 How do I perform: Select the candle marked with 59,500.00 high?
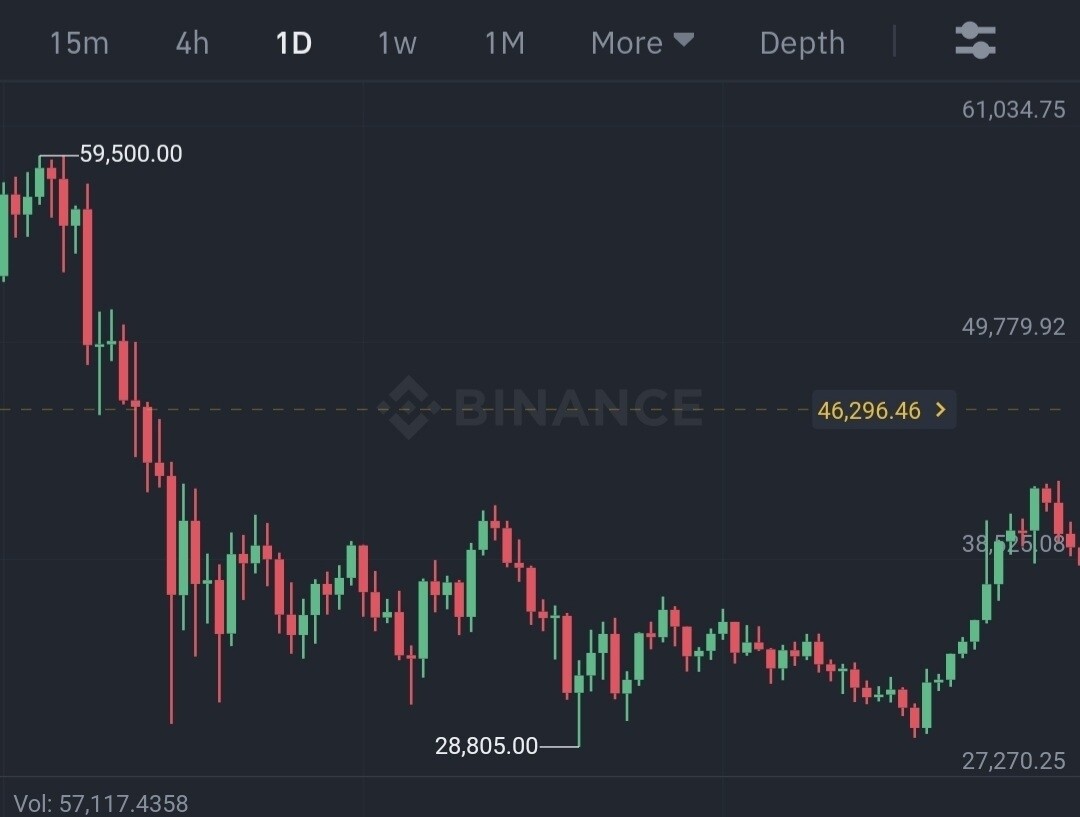coord(40,182)
